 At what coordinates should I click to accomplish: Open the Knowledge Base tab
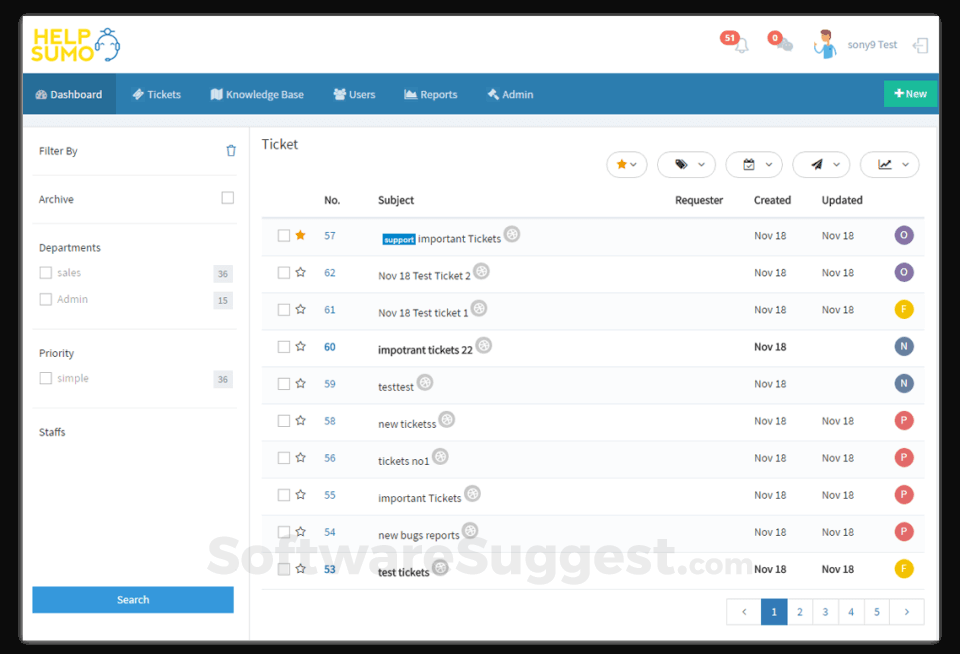[257, 94]
